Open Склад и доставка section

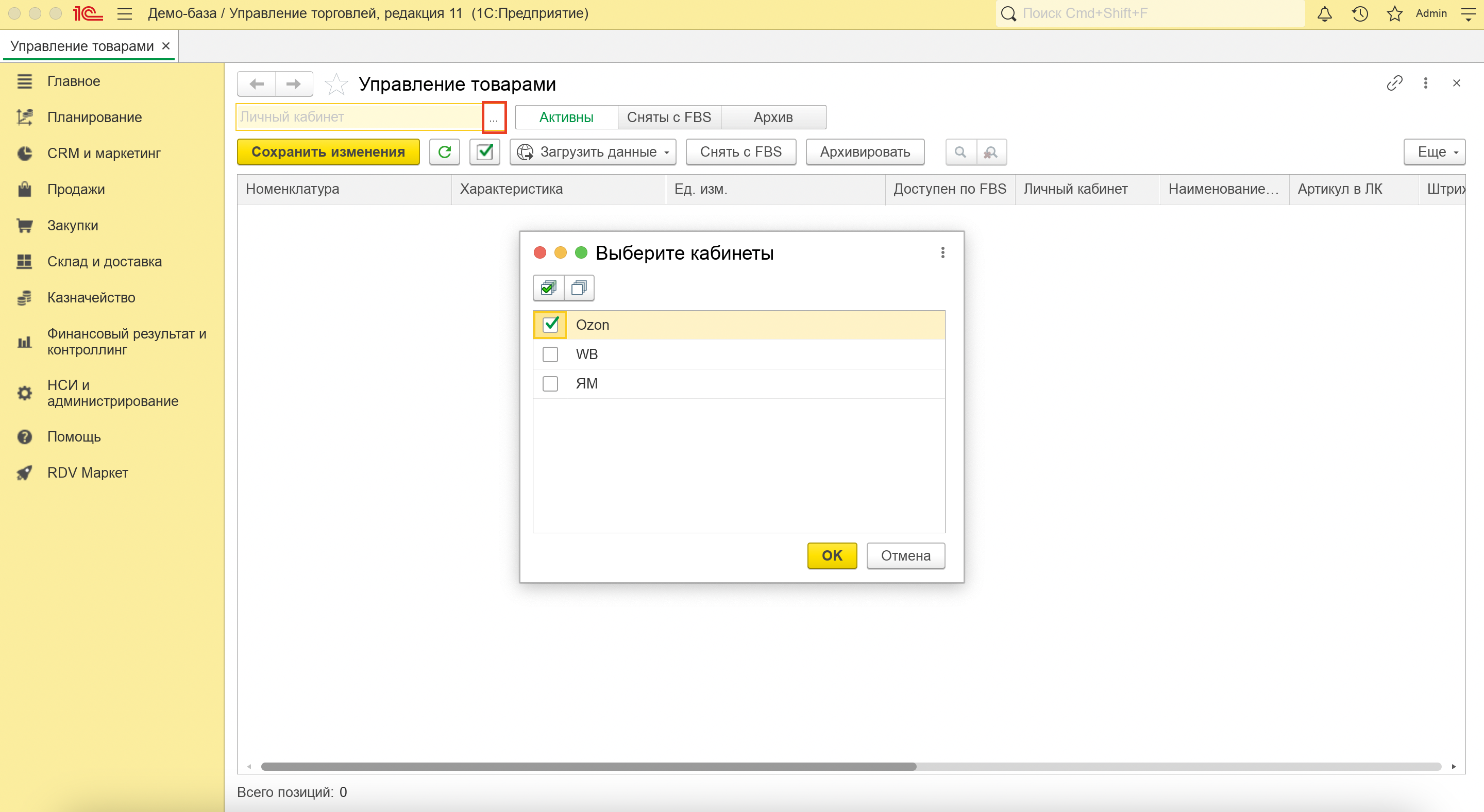click(104, 261)
